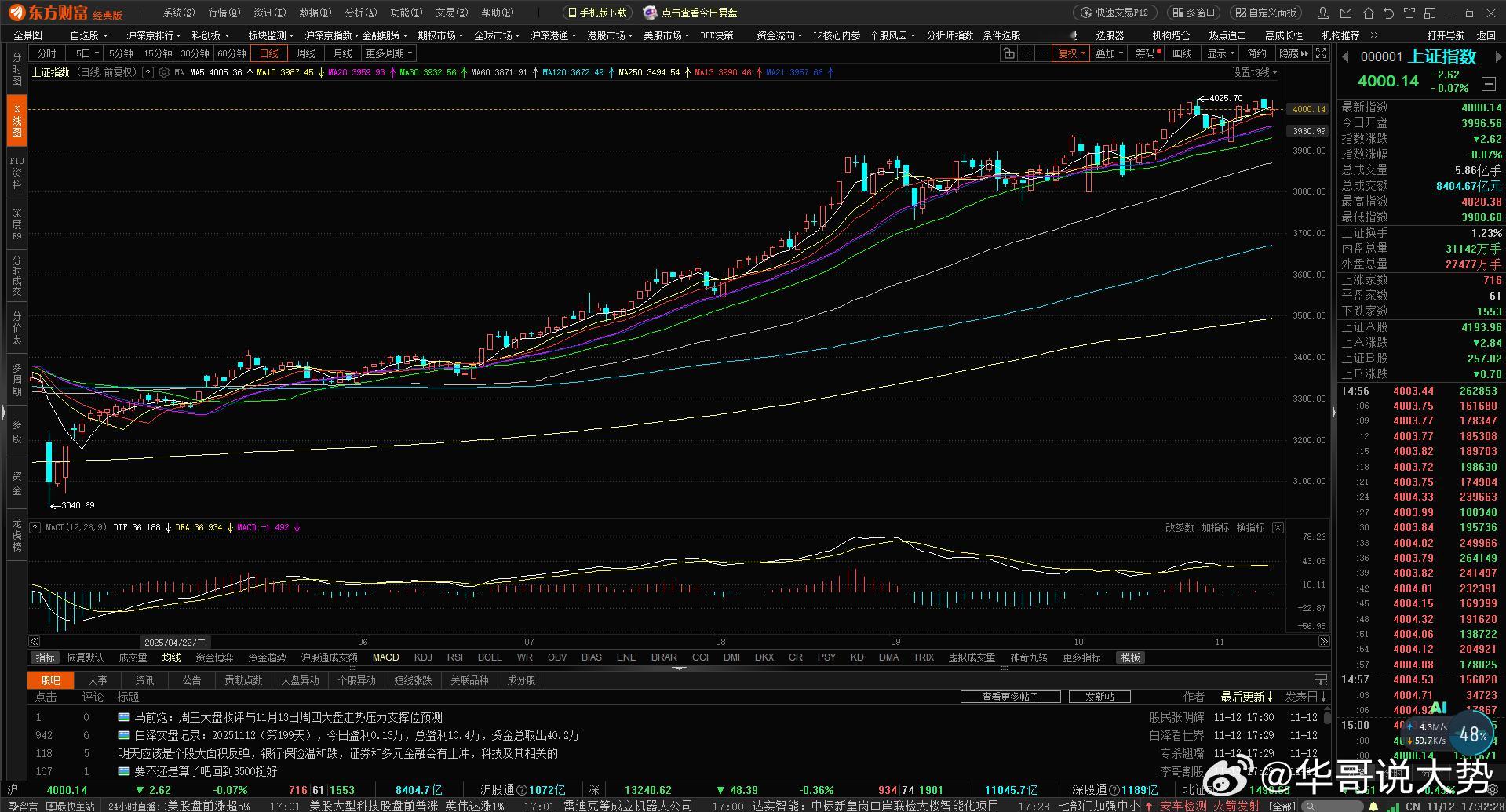
Task: Open the help question mark beside 上证指数
Action: coord(148,72)
